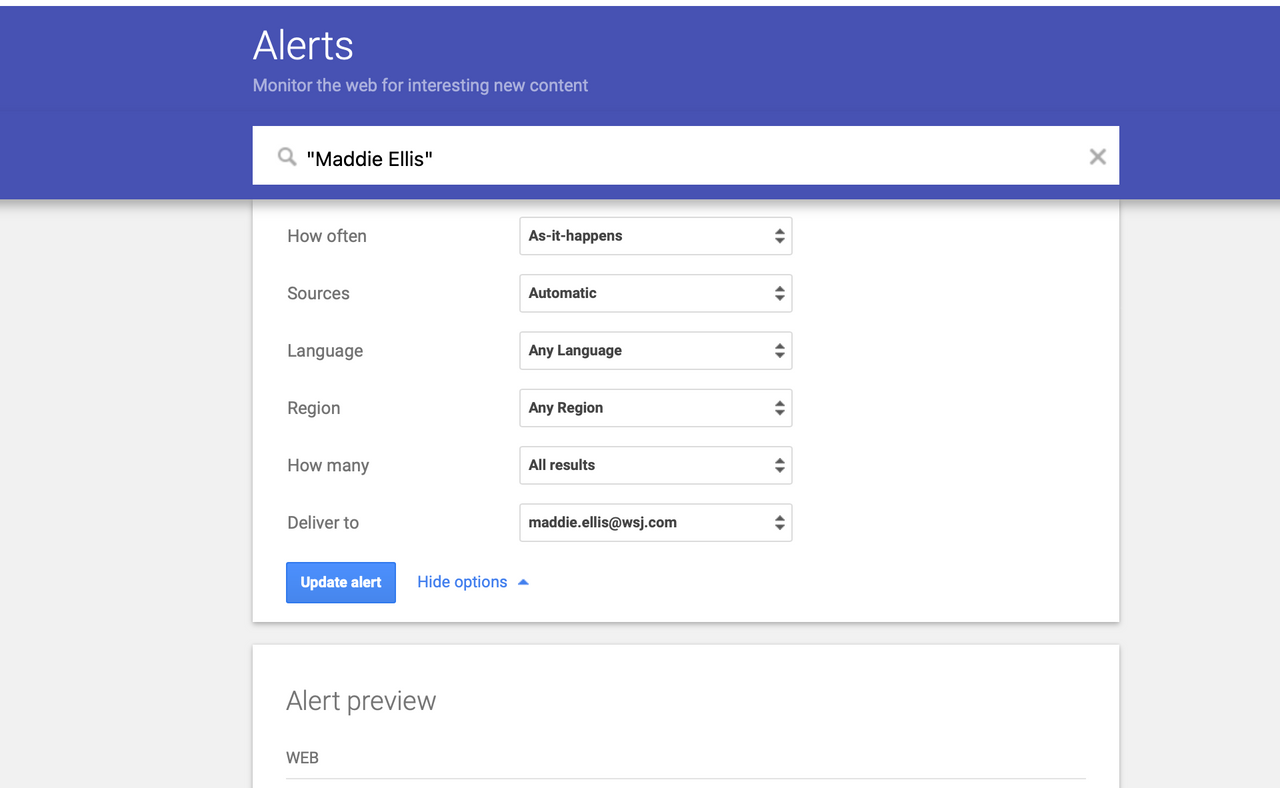Click the Sources label

point(318,293)
